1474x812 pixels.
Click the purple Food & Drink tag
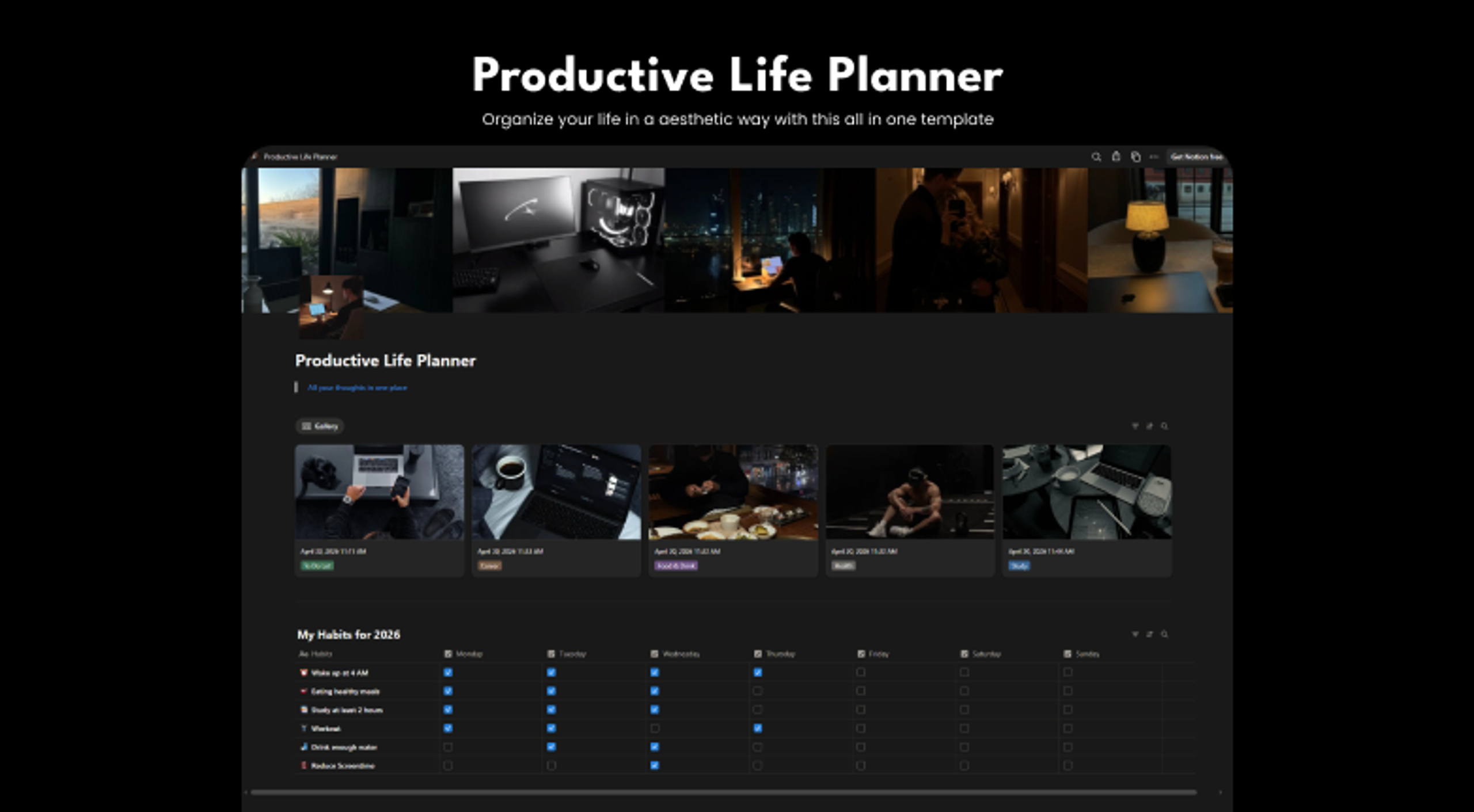pos(676,566)
